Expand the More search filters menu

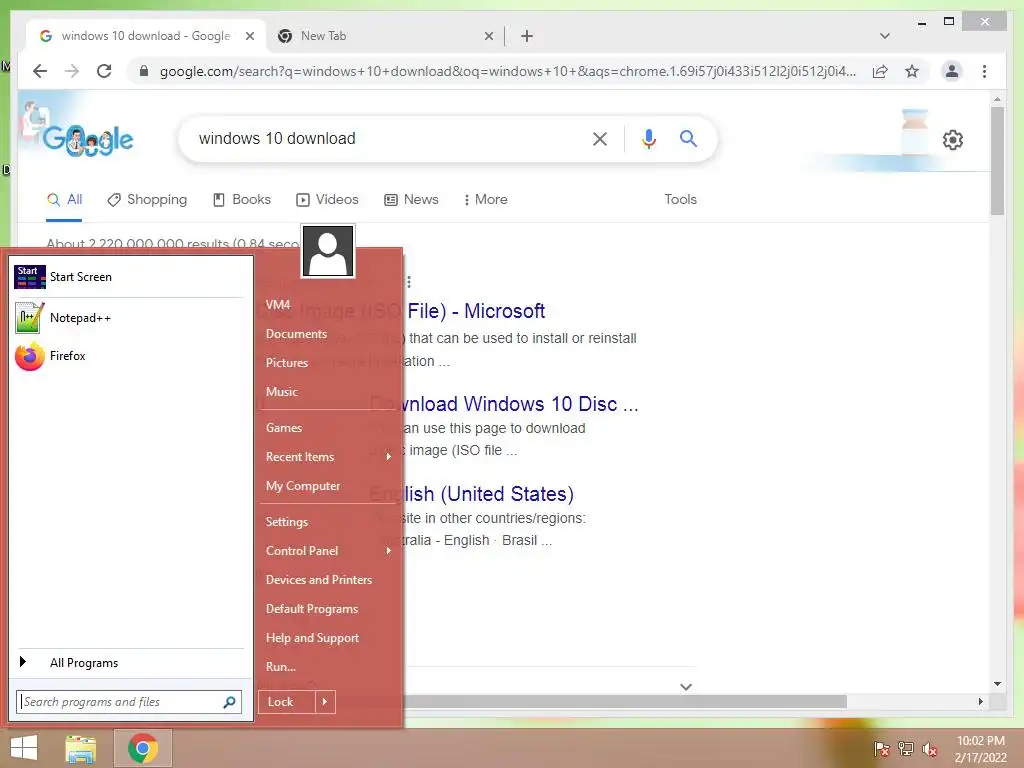pyautogui.click(x=485, y=200)
